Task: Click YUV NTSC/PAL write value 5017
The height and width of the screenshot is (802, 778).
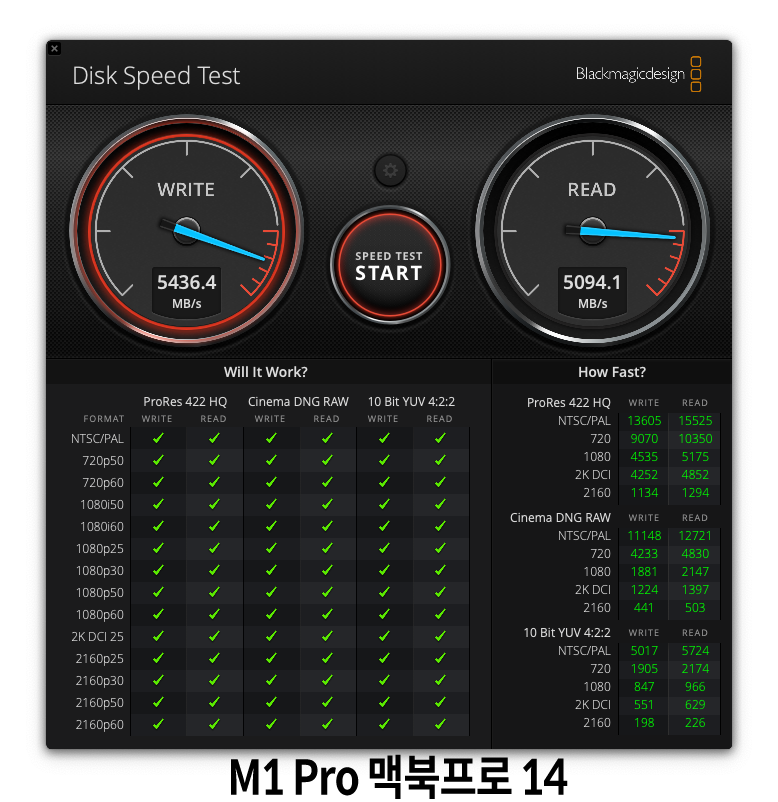Action: pyautogui.click(x=644, y=651)
